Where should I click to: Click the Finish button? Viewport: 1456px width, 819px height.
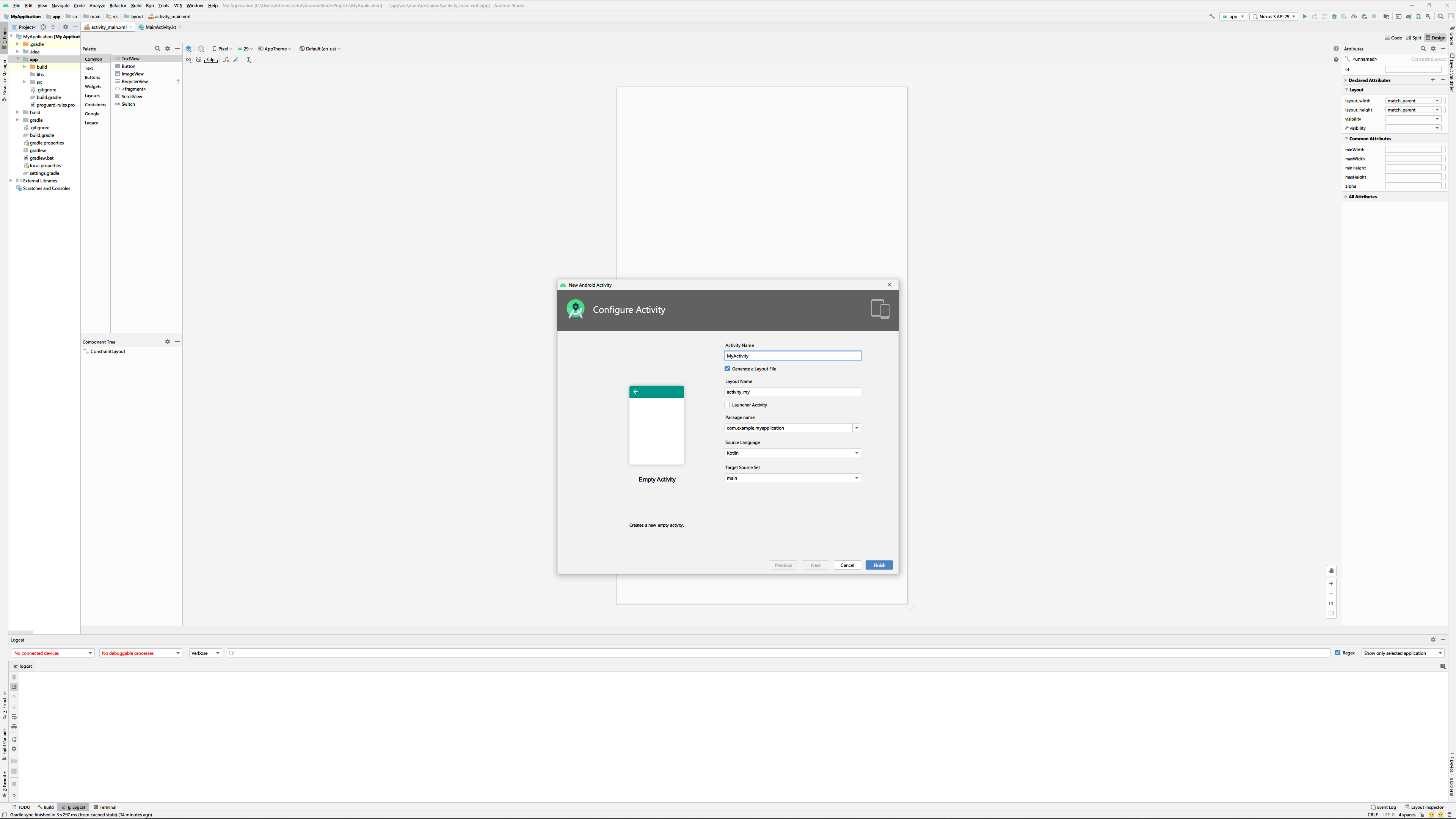(879, 565)
